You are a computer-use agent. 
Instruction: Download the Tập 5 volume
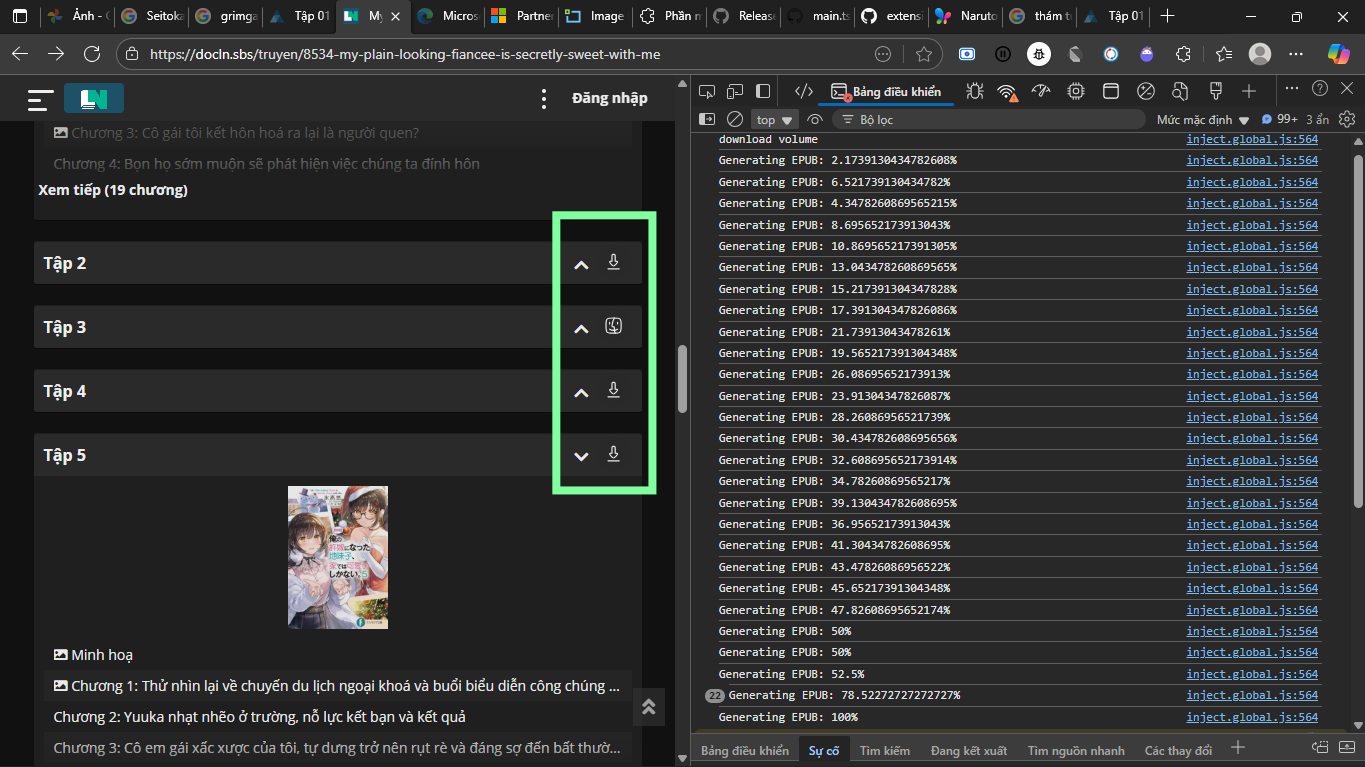(614, 455)
